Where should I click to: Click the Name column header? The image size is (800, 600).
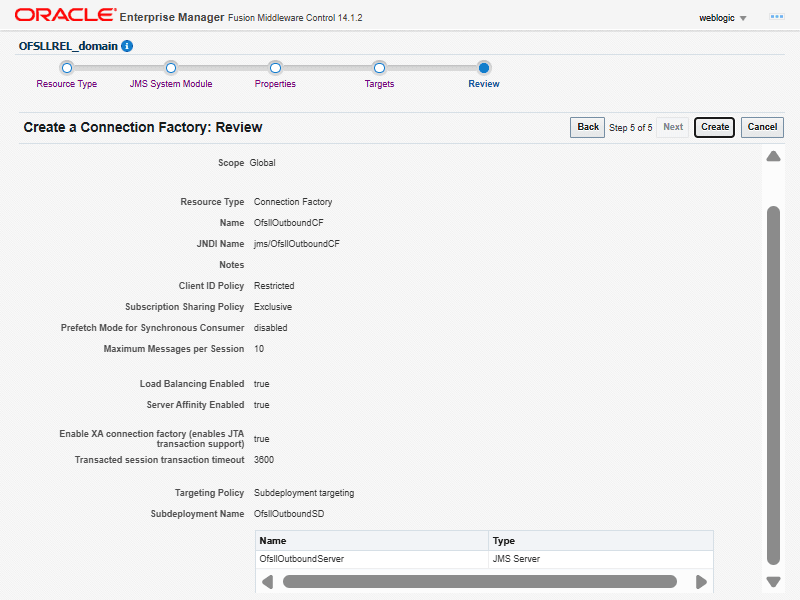pos(371,540)
